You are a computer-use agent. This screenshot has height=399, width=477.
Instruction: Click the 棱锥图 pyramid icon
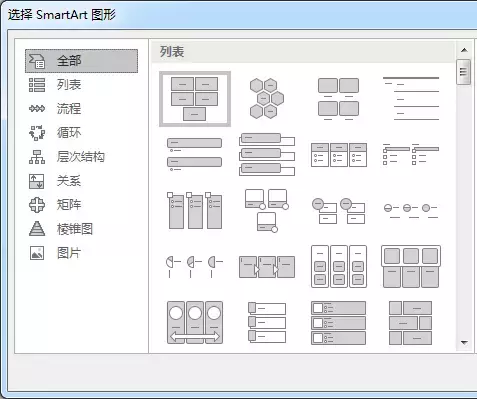(37, 229)
